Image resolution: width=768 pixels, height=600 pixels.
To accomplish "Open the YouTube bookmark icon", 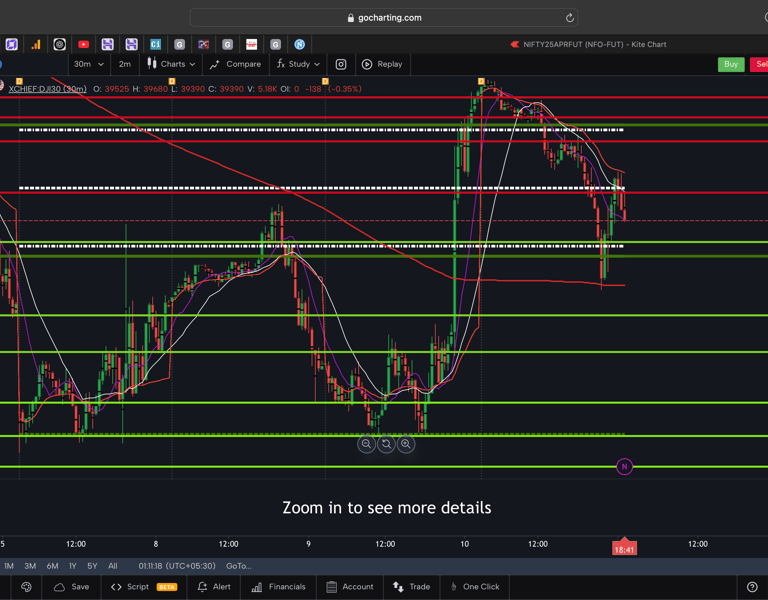I will pos(84,45).
